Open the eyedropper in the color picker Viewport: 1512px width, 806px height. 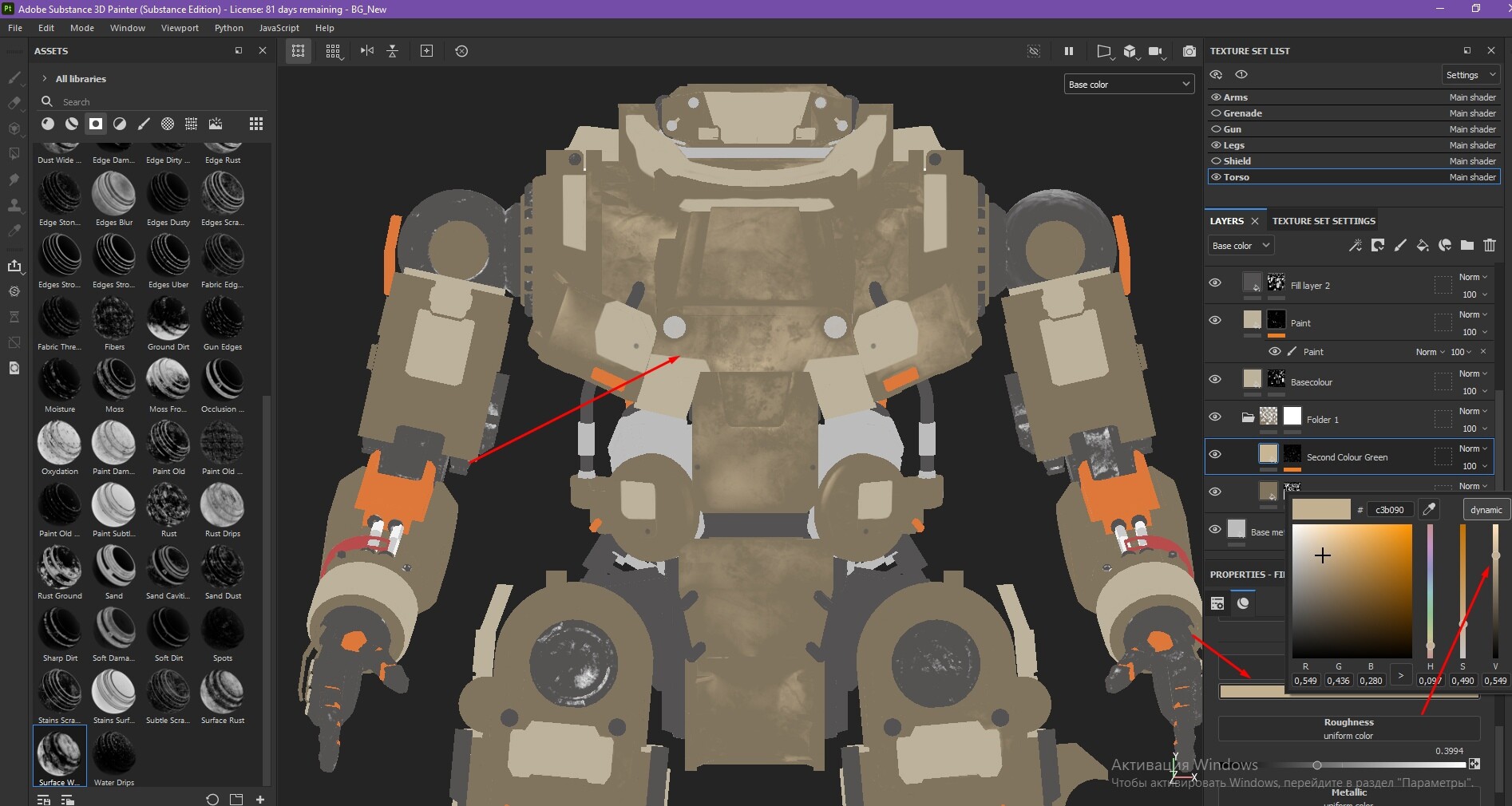[1429, 509]
